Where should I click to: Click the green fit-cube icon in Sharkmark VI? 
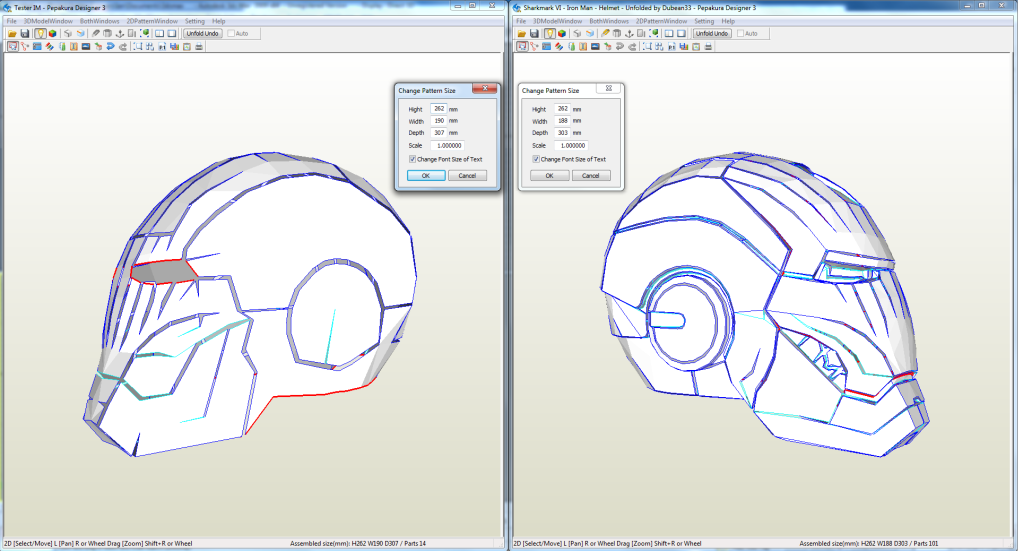(654, 33)
